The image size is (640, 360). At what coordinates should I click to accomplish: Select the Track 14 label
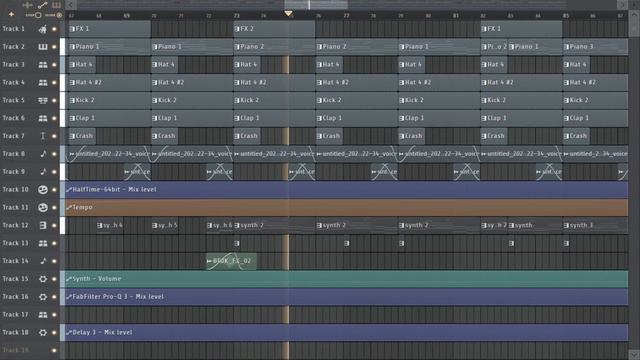[x=16, y=261]
